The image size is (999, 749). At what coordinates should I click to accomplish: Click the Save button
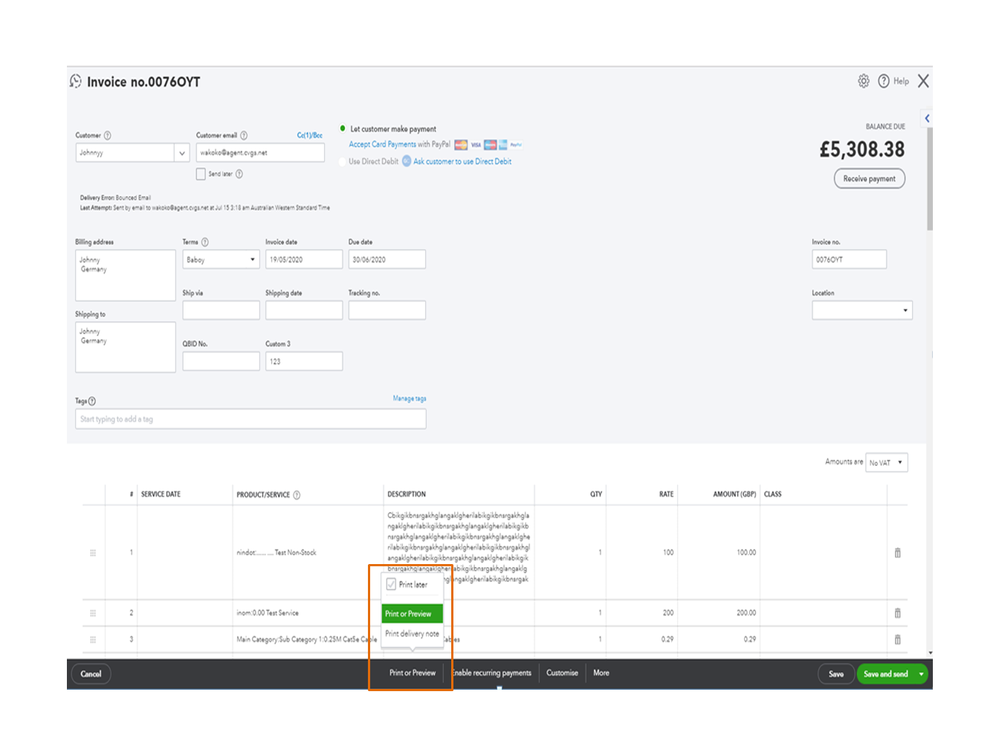(x=836, y=674)
